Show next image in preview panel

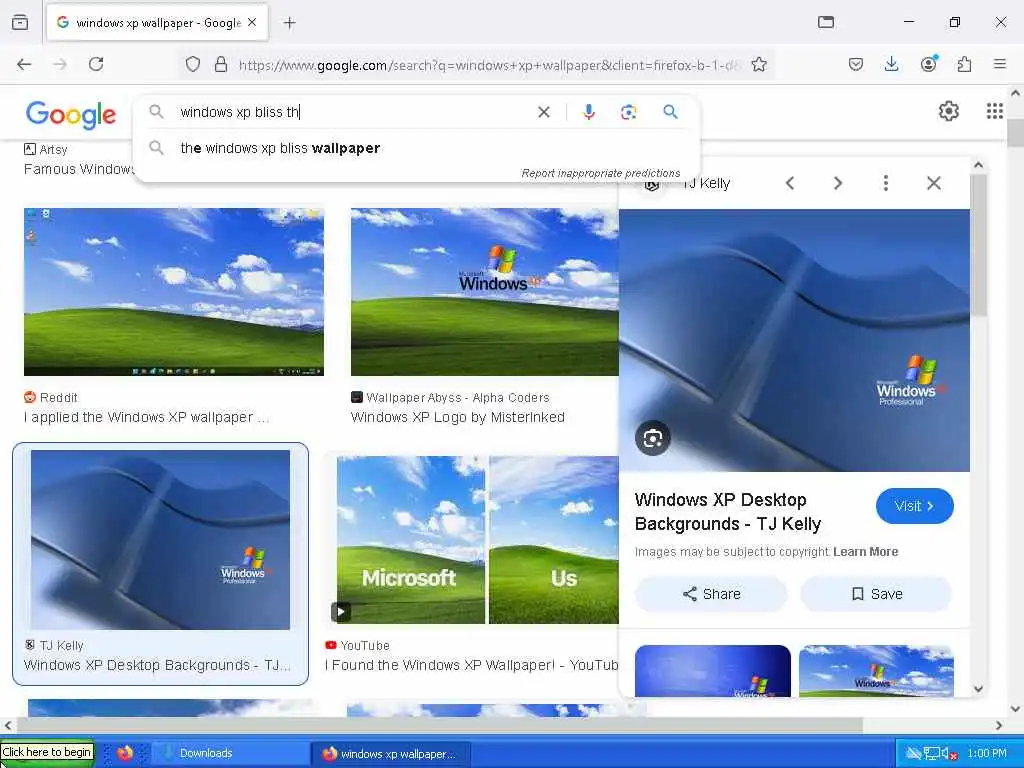pyautogui.click(x=837, y=184)
